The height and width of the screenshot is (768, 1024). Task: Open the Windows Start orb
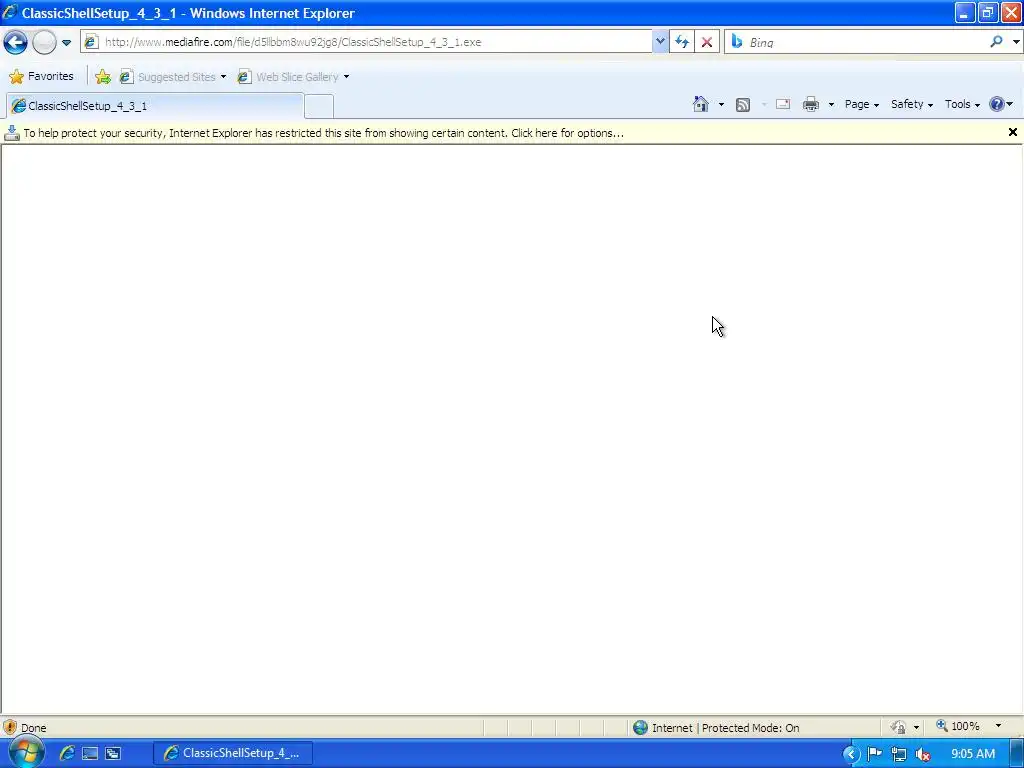25,753
